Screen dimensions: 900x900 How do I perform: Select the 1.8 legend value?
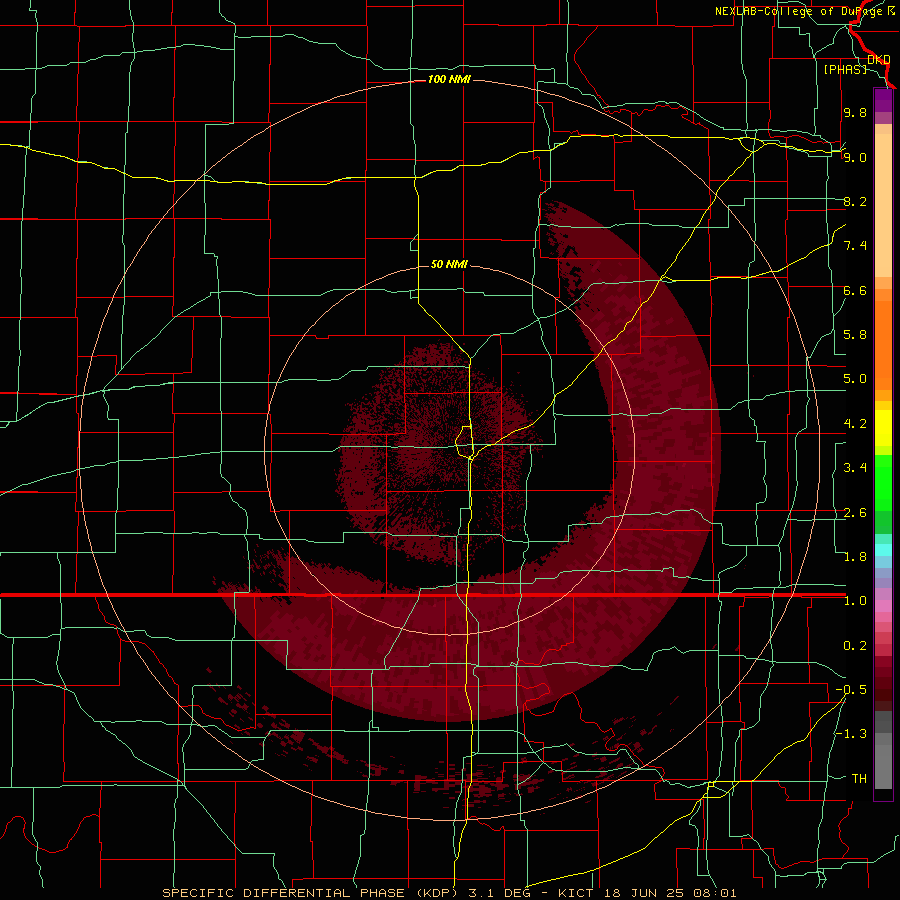pyautogui.click(x=855, y=557)
